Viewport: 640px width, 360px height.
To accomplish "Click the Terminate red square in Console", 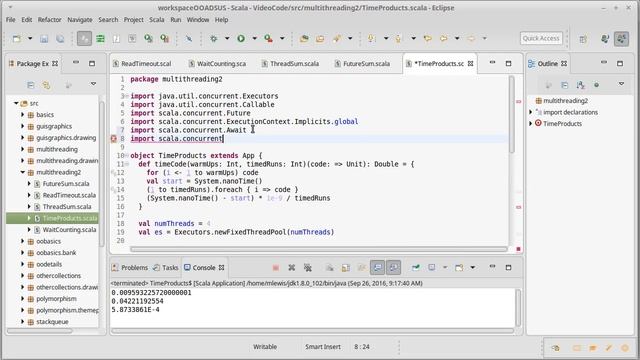I will coord(276,268).
